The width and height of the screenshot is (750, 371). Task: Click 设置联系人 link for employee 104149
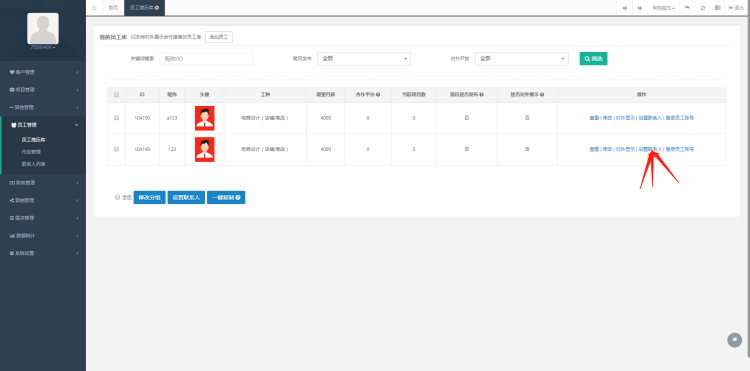point(651,150)
